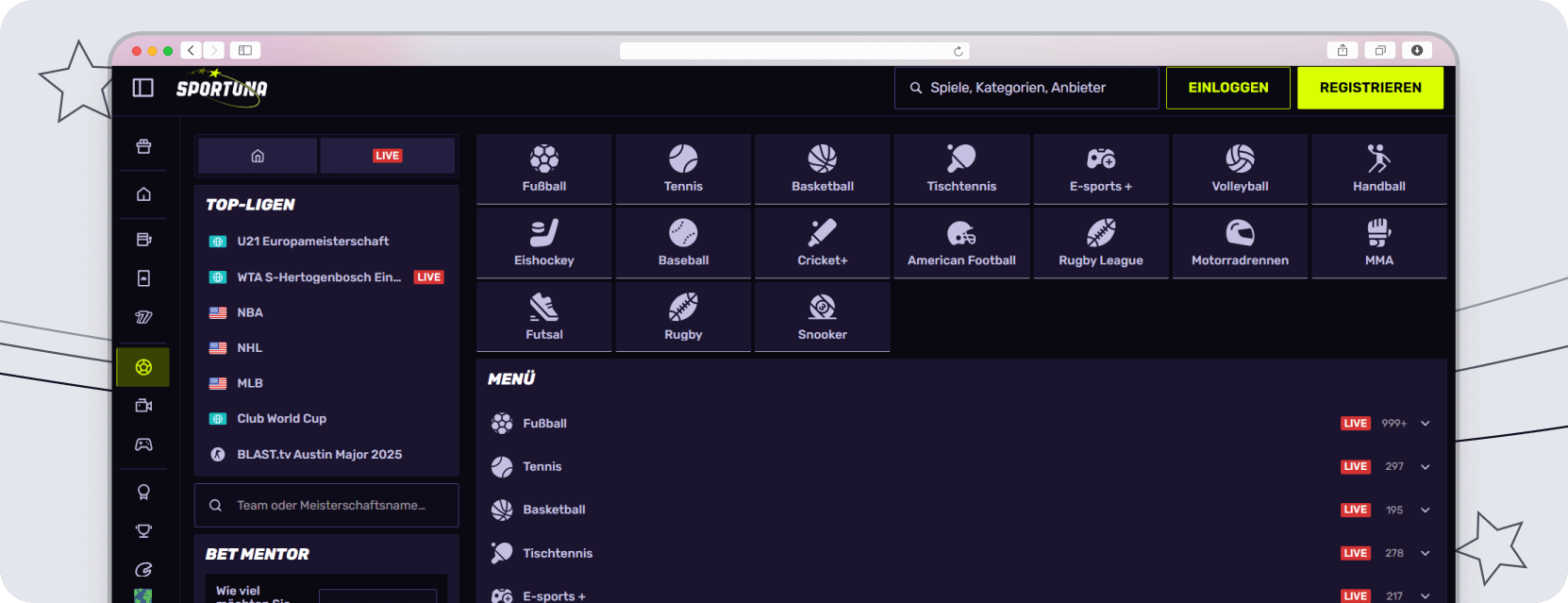Switch to the home tab above Top-Ligen
Image resolution: width=1568 pixels, height=603 pixels.
click(x=258, y=156)
